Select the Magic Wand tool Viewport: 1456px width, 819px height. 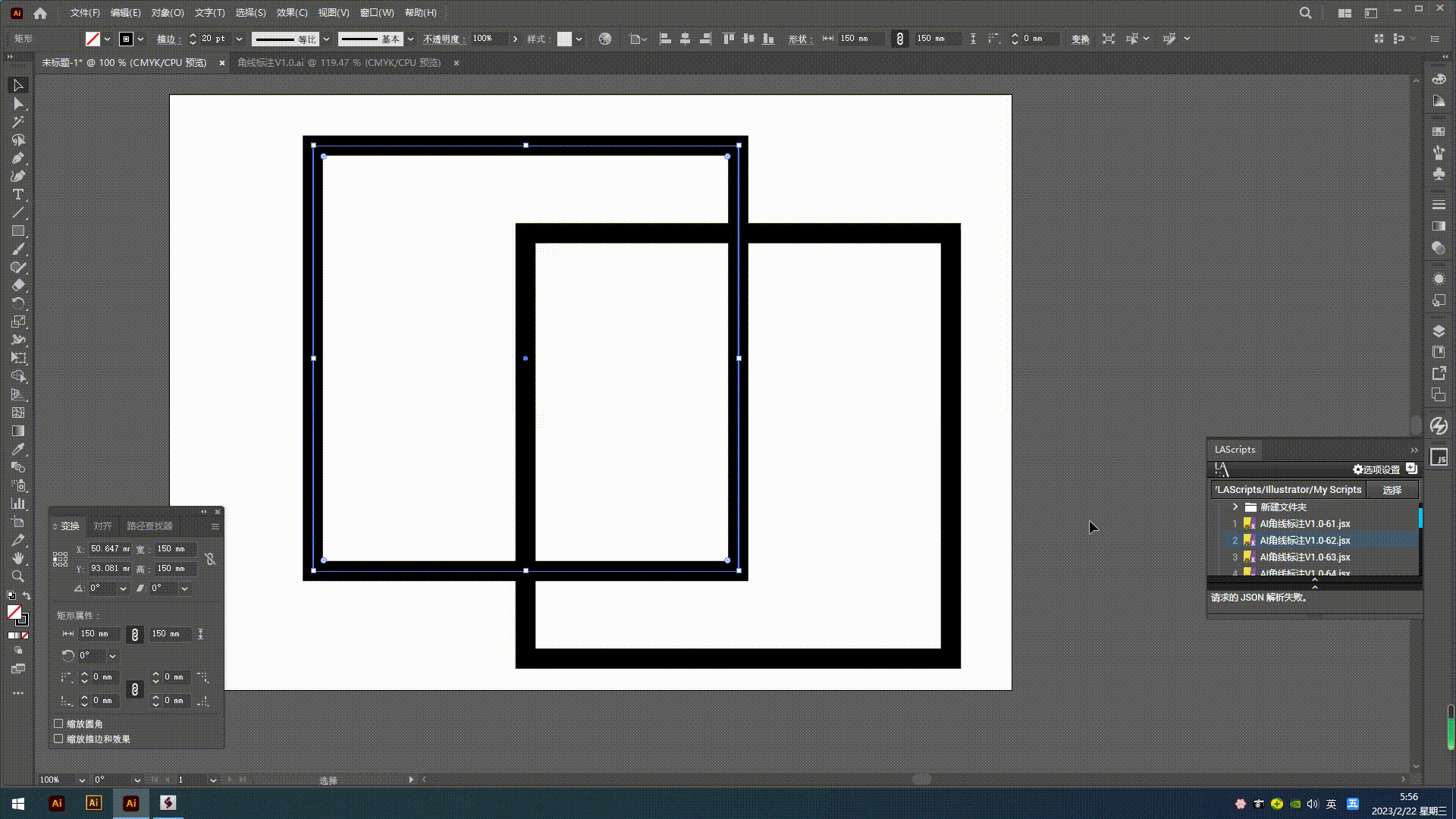[18, 122]
